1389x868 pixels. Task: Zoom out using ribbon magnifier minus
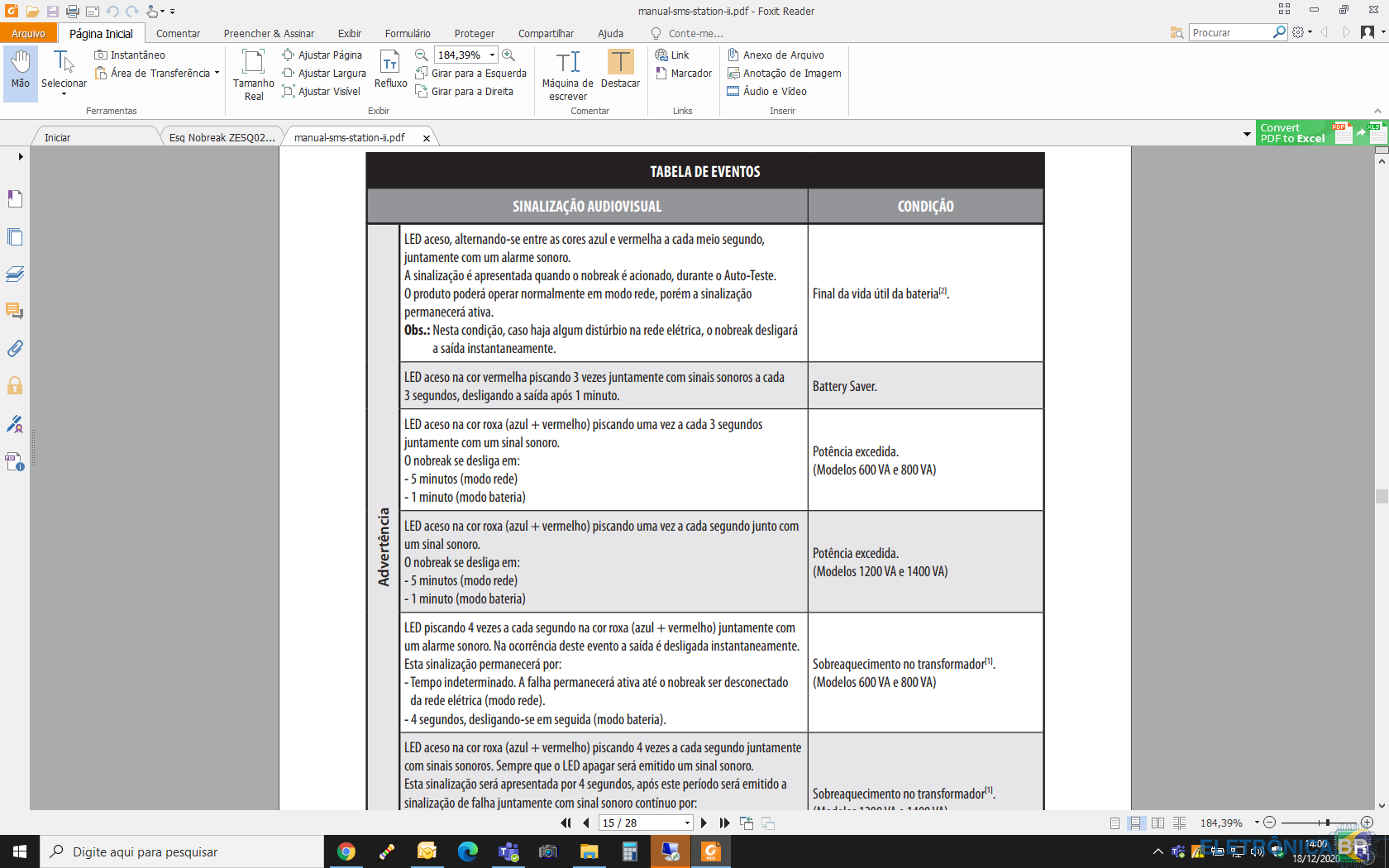(422, 55)
